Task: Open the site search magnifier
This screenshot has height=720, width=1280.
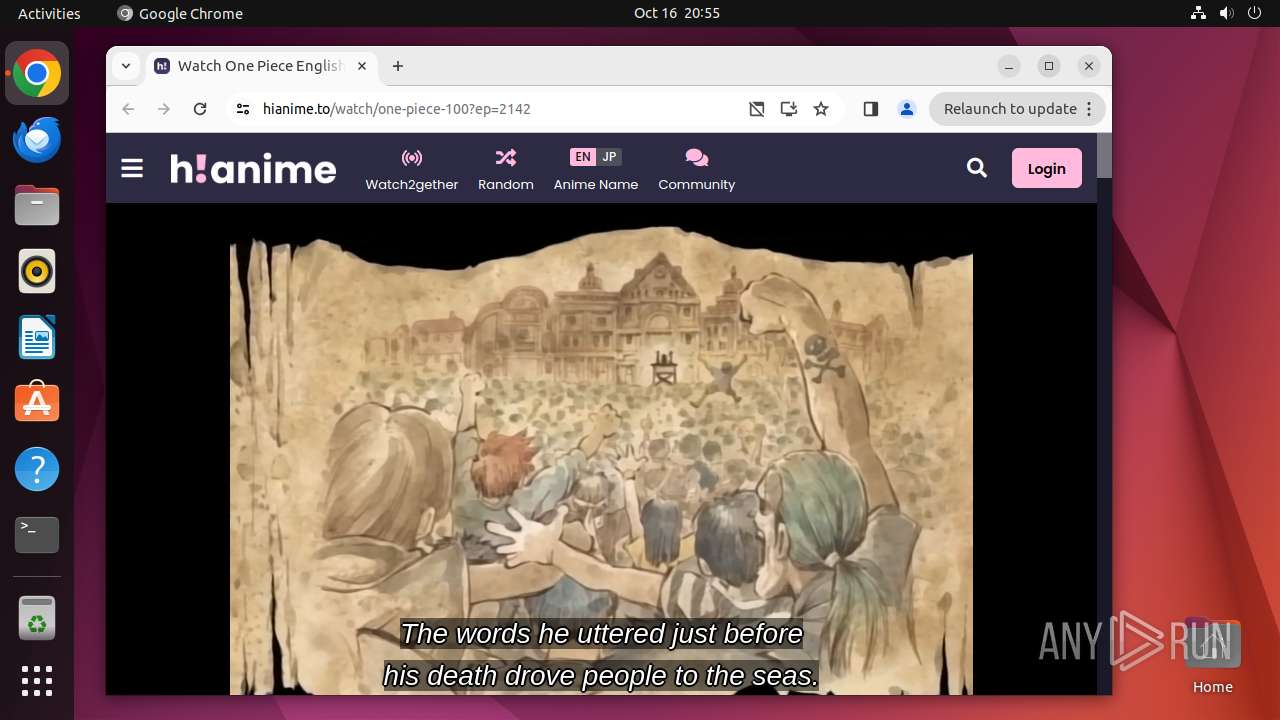Action: pyautogui.click(x=977, y=168)
